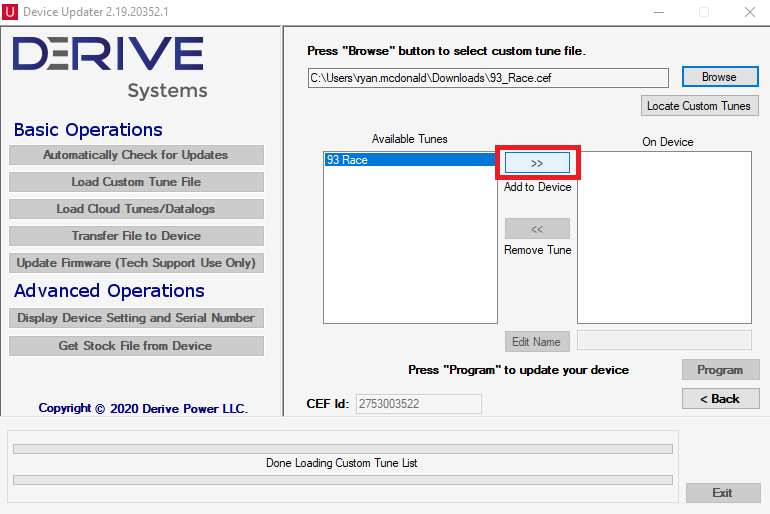Viewport: 770px width, 514px height.
Task: Click Automatically Check for Updates button
Action: [136, 155]
